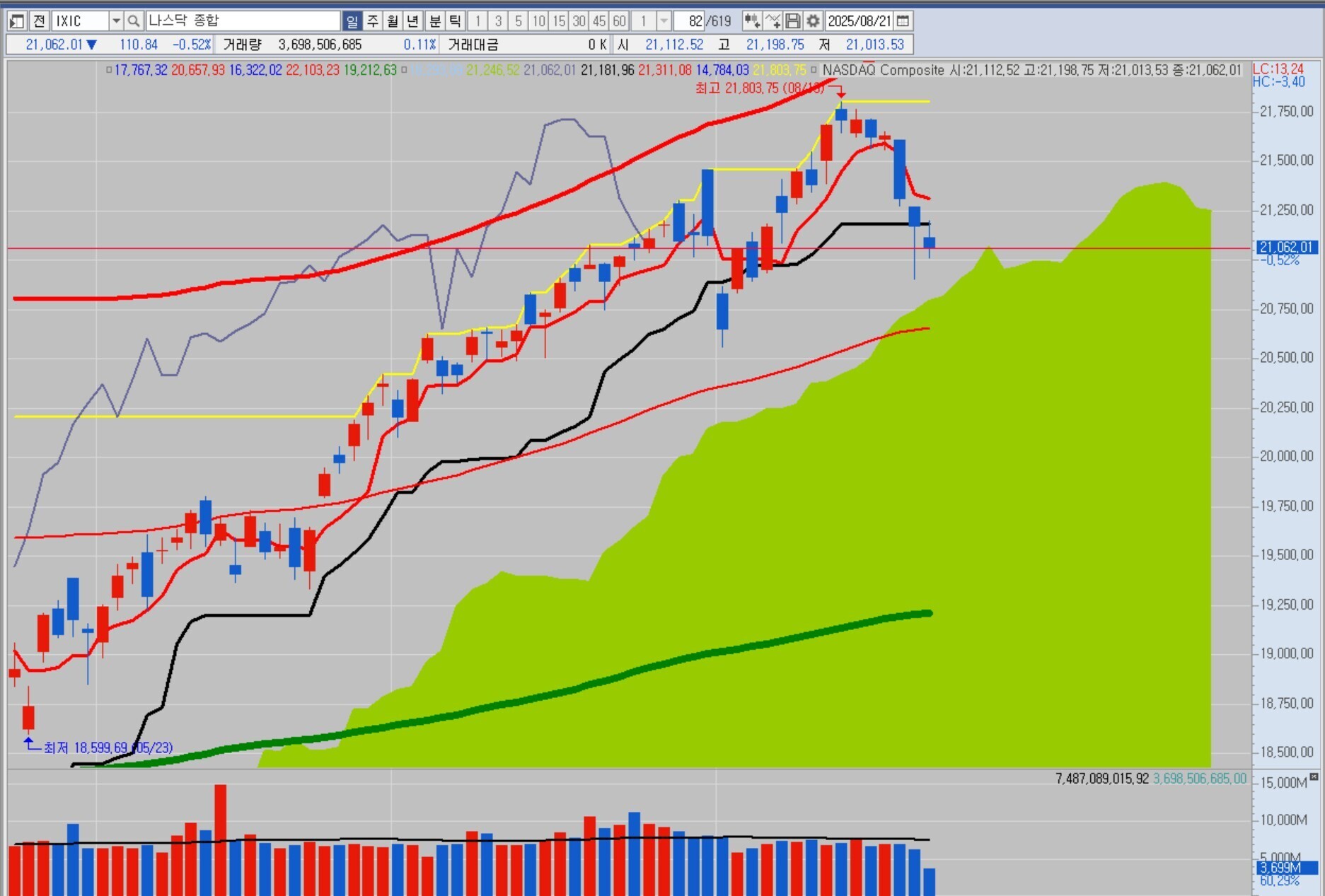Choose the 15 interval button
Image resolution: width=1325 pixels, height=896 pixels.
pos(559,21)
